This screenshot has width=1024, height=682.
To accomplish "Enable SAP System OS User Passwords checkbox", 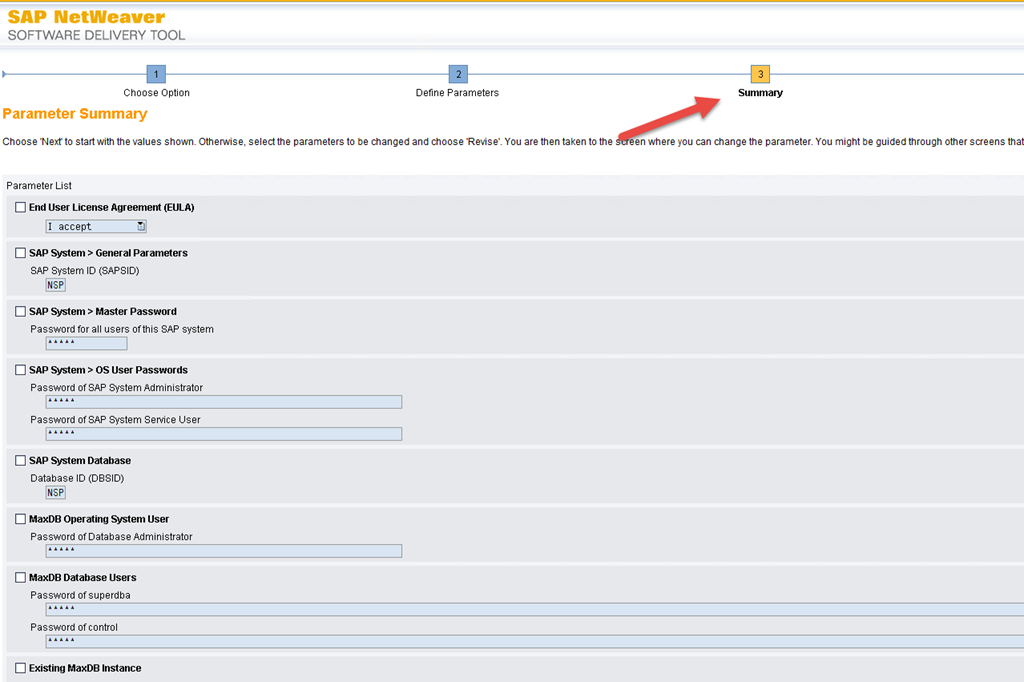I will pos(21,371).
